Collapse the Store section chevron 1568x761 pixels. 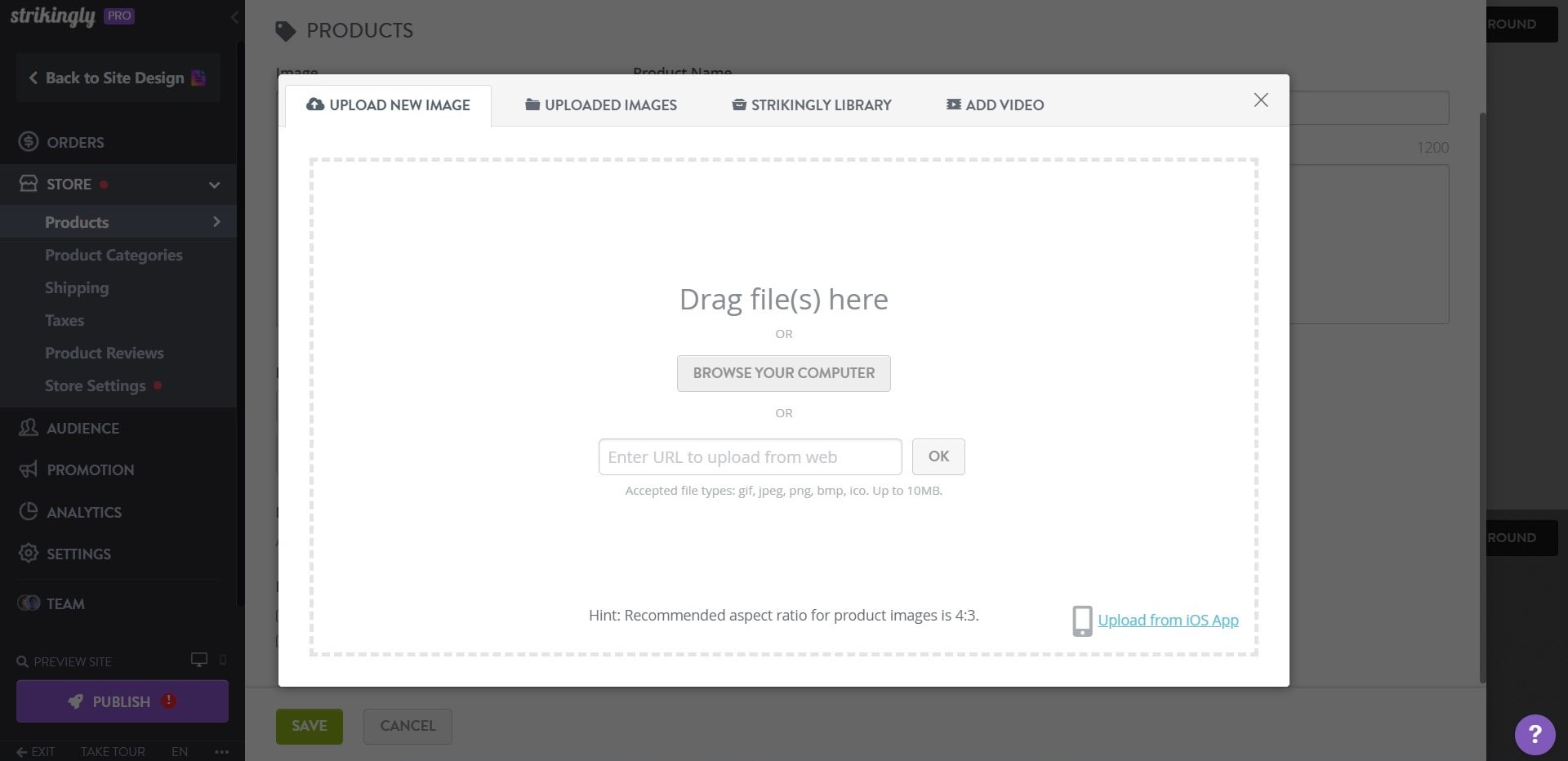(214, 185)
